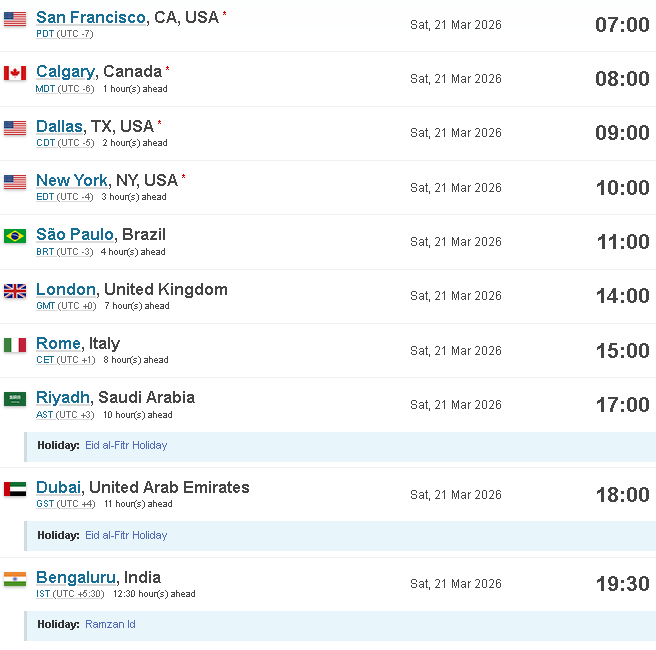Open the Calgary city link

(x=65, y=72)
